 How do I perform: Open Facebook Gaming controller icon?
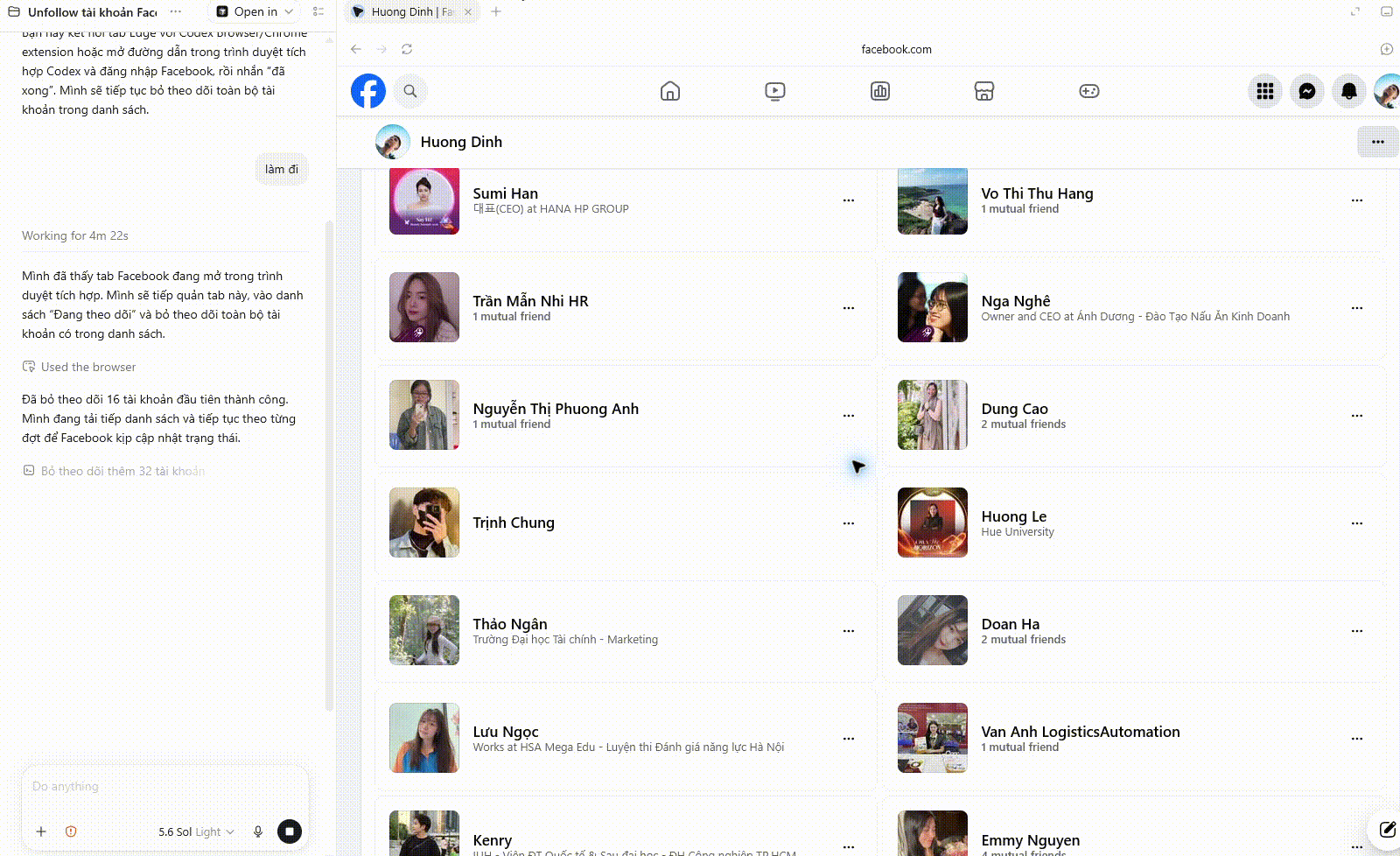[1089, 91]
